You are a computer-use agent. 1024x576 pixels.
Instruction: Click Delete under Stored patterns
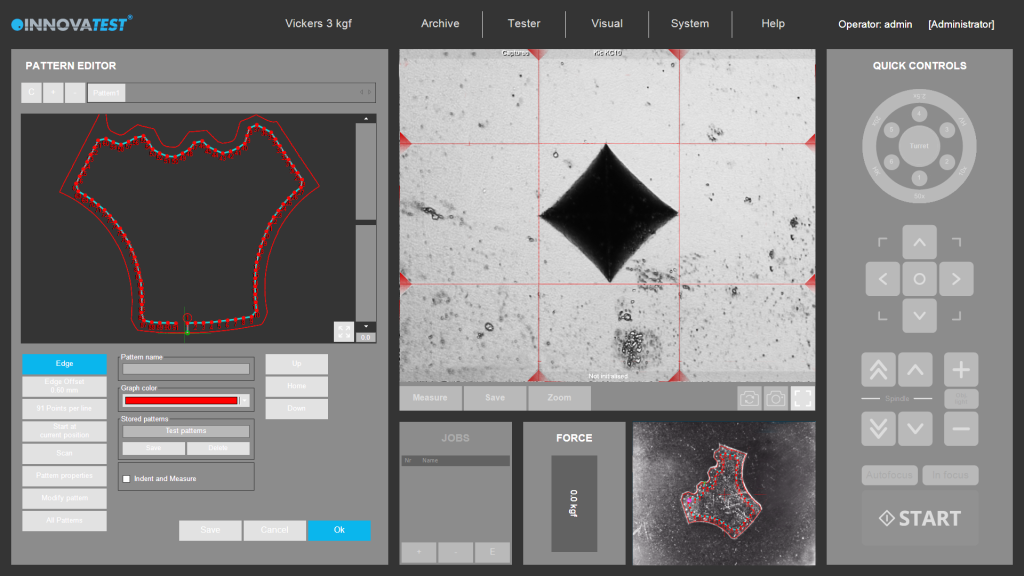tap(217, 448)
